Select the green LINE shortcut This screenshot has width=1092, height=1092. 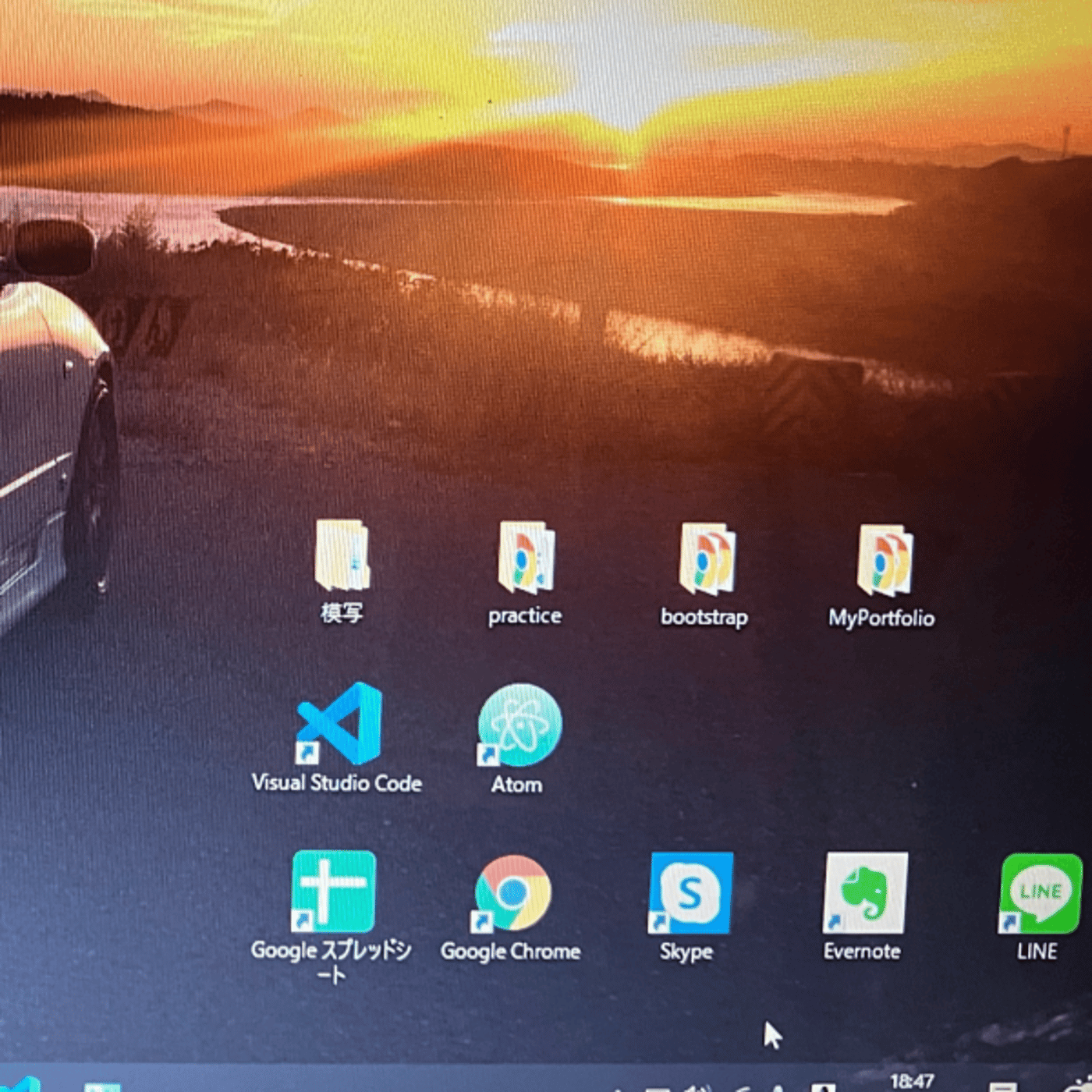click(x=1039, y=906)
